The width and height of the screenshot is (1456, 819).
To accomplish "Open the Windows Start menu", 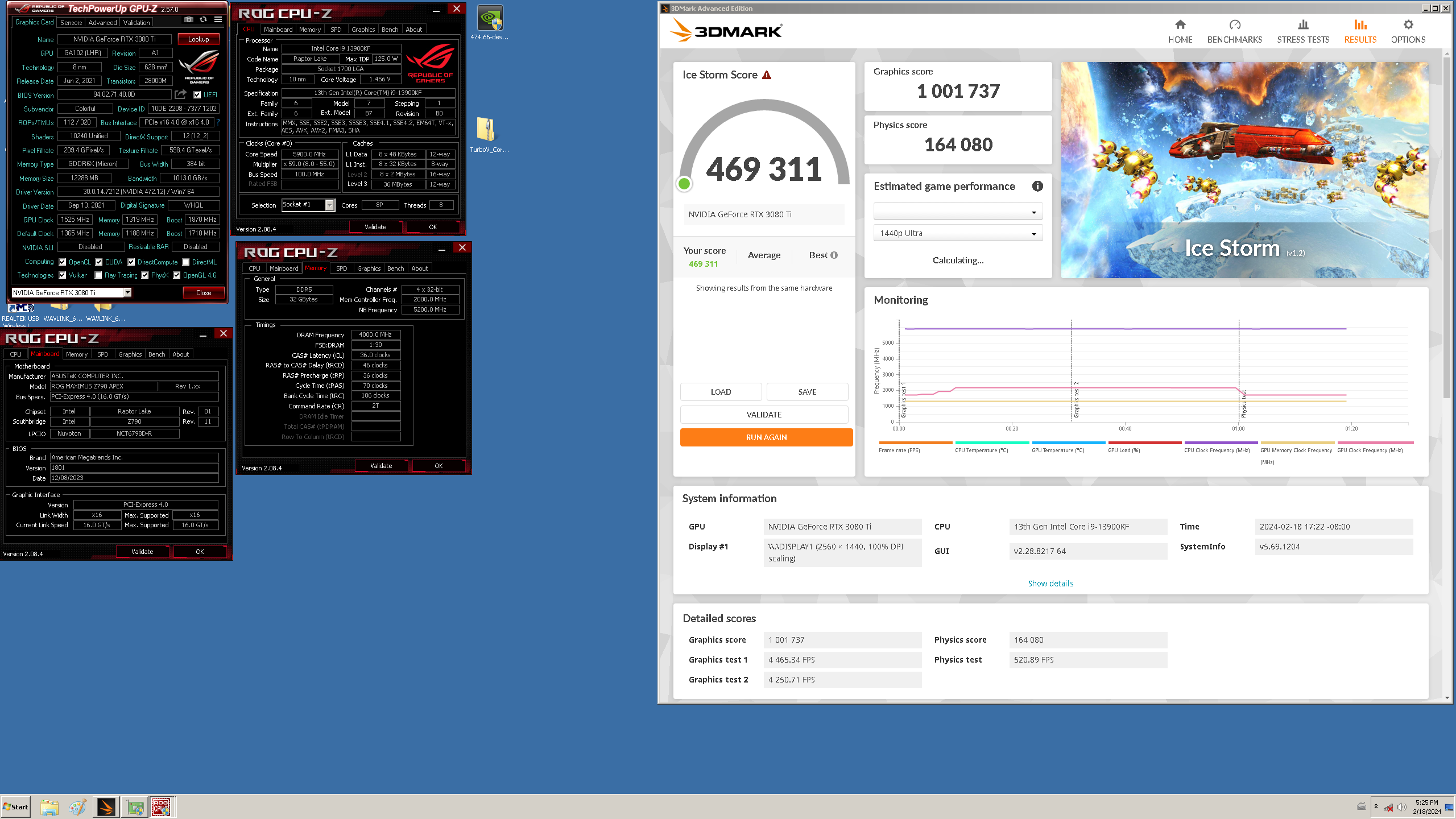I will (15, 807).
